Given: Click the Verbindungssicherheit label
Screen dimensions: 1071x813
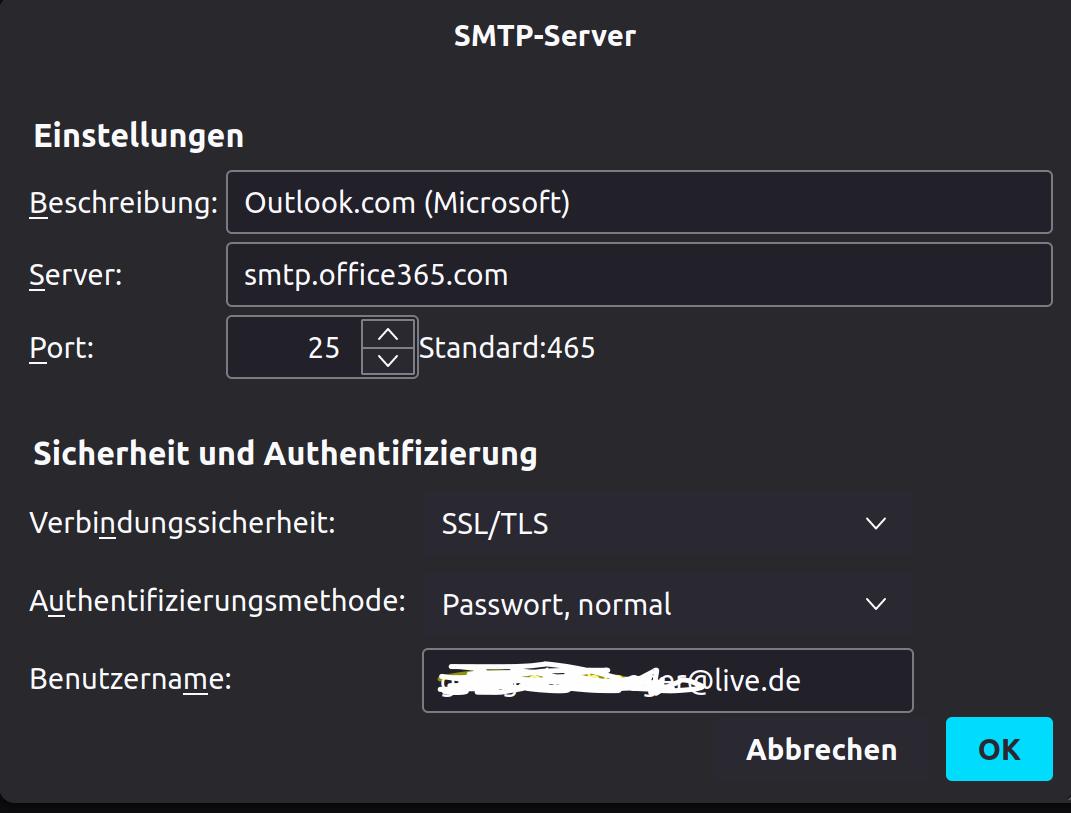Looking at the screenshot, I should [182, 522].
